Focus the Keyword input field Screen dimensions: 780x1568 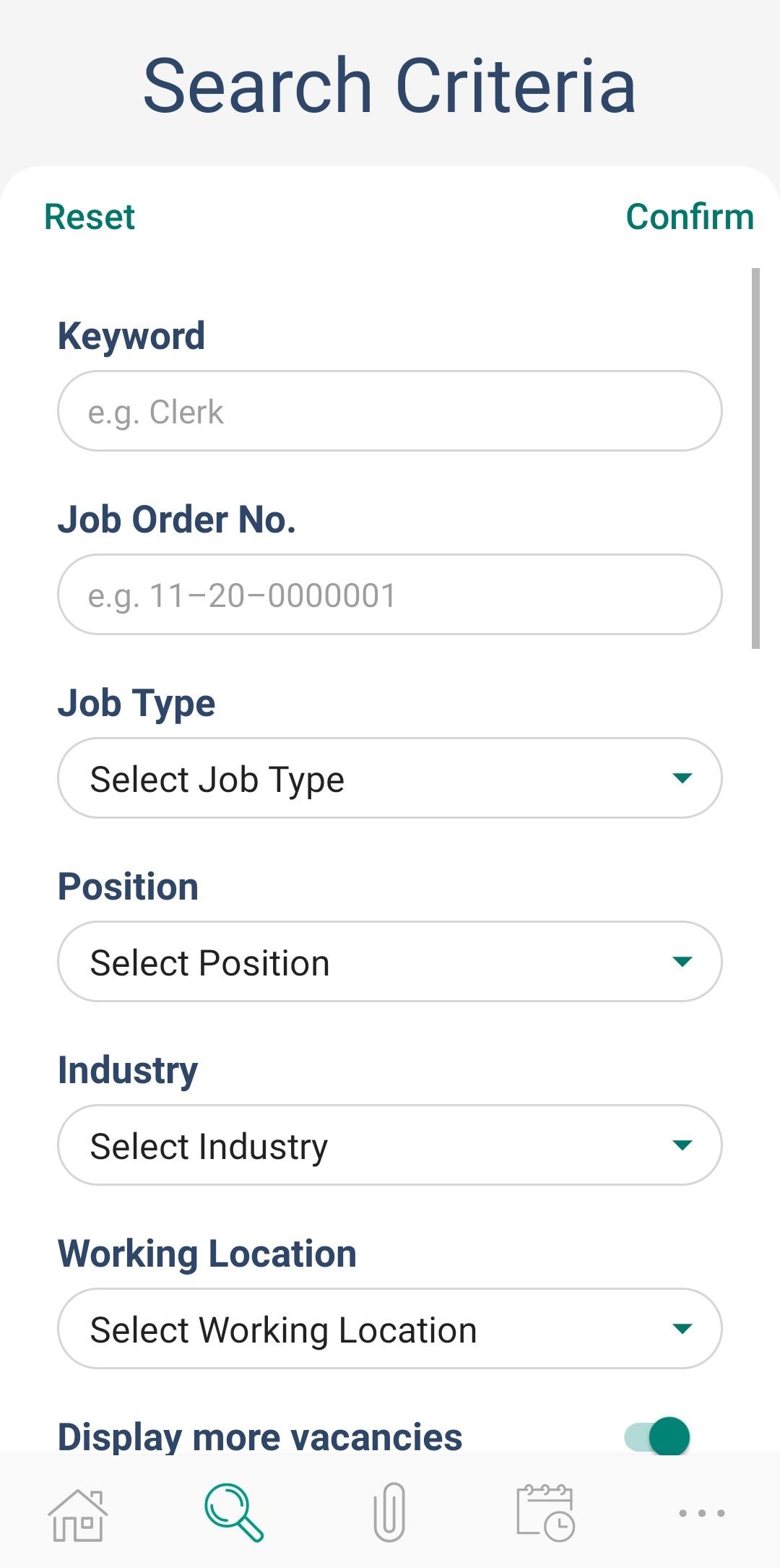coord(390,411)
